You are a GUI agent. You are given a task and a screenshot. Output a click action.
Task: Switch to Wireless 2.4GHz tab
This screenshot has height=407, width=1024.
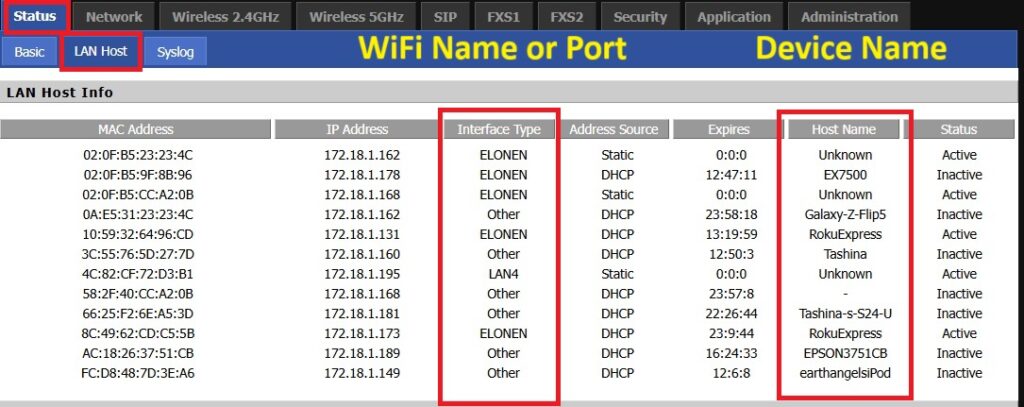tap(226, 16)
